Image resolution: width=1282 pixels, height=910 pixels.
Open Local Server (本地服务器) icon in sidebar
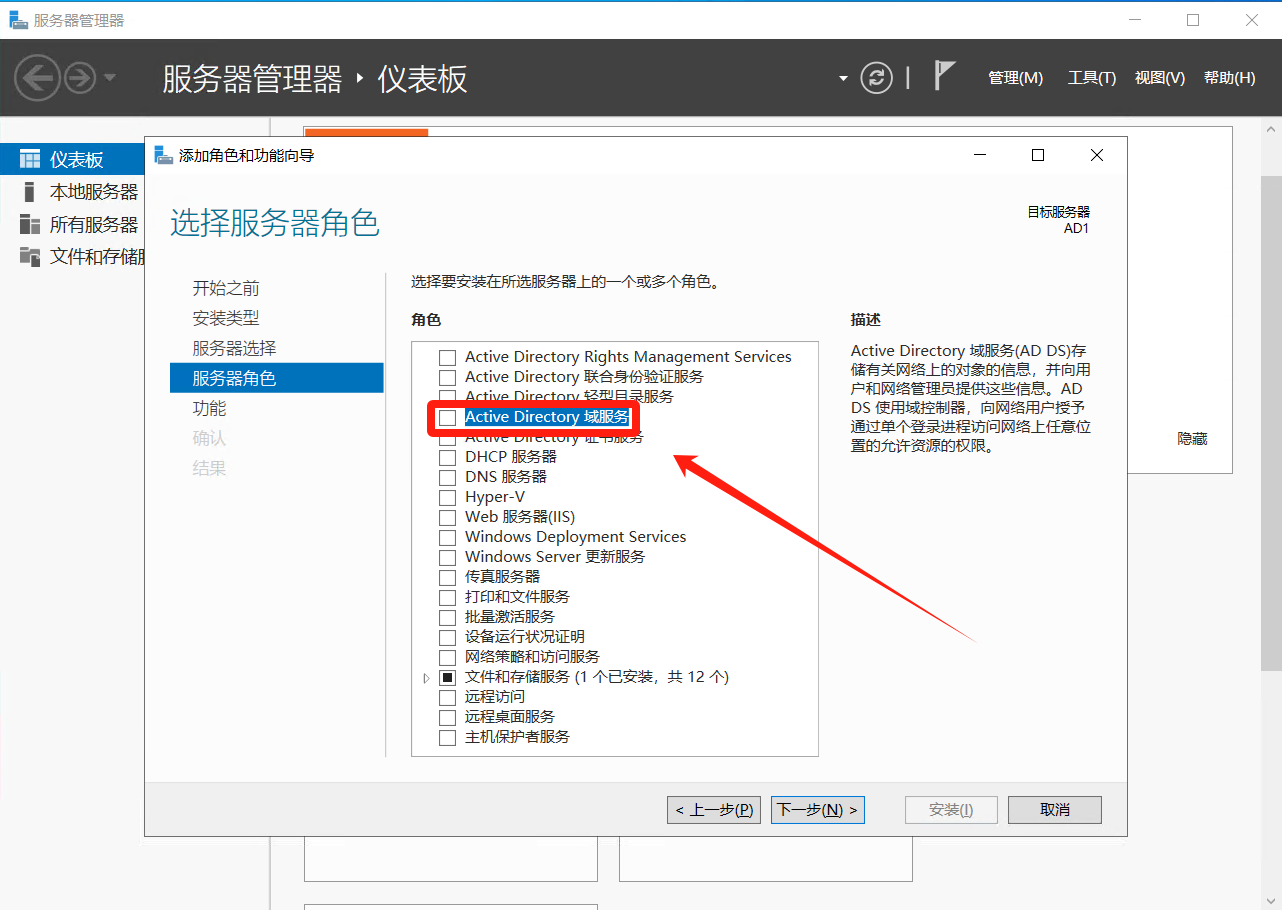tap(30, 192)
